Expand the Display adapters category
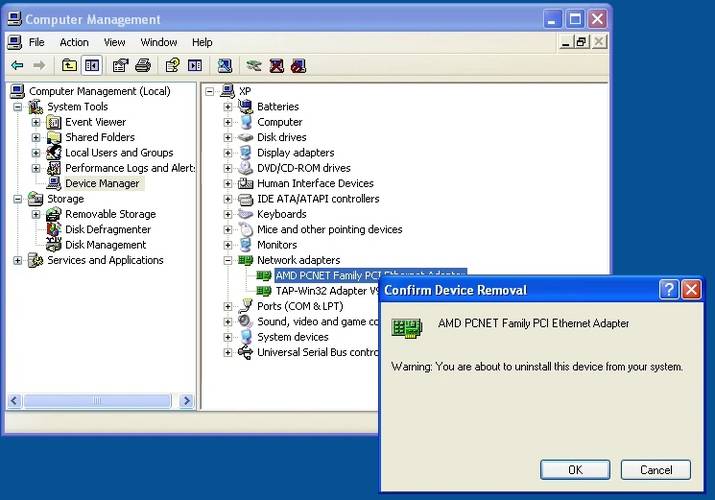Image resolution: width=715 pixels, height=500 pixels. [x=228, y=153]
